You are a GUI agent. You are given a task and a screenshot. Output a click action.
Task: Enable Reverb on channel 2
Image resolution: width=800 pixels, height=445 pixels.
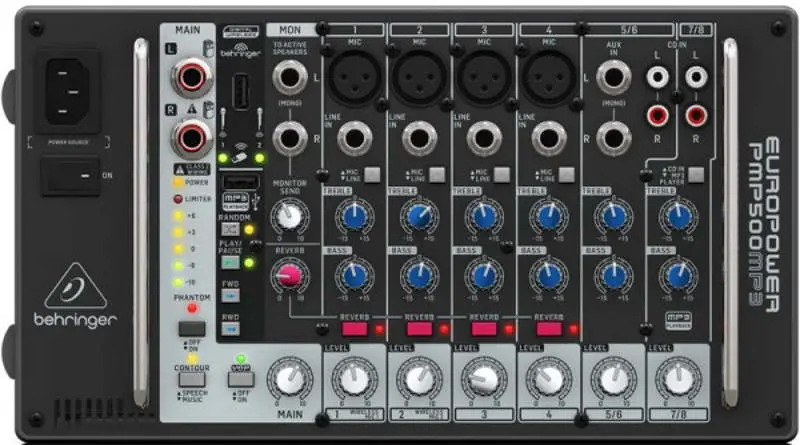(x=419, y=329)
